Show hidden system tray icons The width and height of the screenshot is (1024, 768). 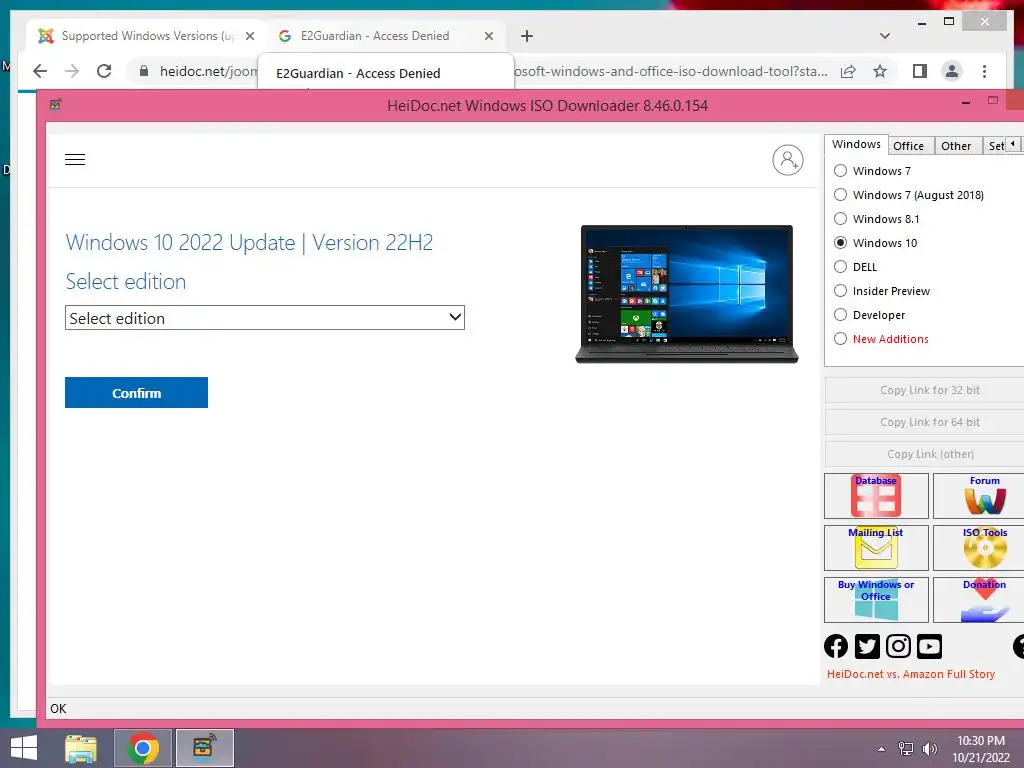tap(881, 749)
